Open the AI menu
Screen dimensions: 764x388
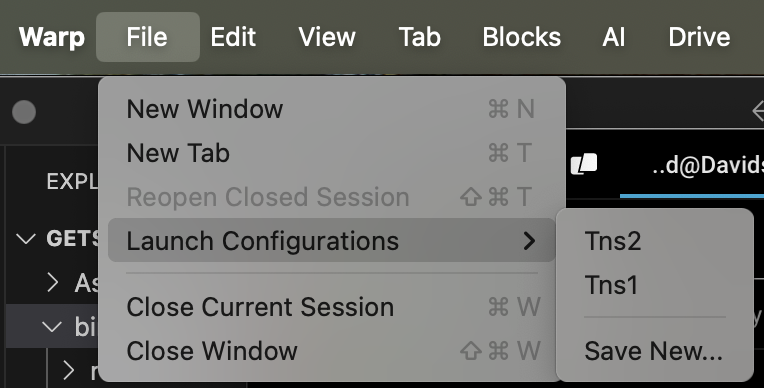coord(613,37)
